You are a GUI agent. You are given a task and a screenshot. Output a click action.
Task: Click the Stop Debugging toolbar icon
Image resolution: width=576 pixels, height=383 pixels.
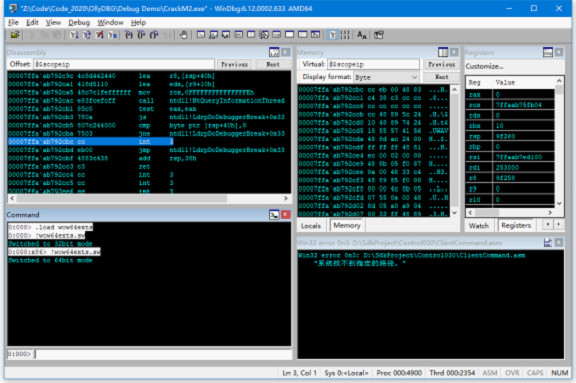[100, 35]
